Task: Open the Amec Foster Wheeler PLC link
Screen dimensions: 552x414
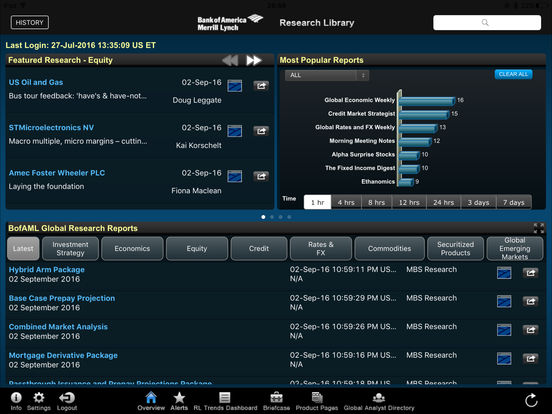Action: coord(57,173)
